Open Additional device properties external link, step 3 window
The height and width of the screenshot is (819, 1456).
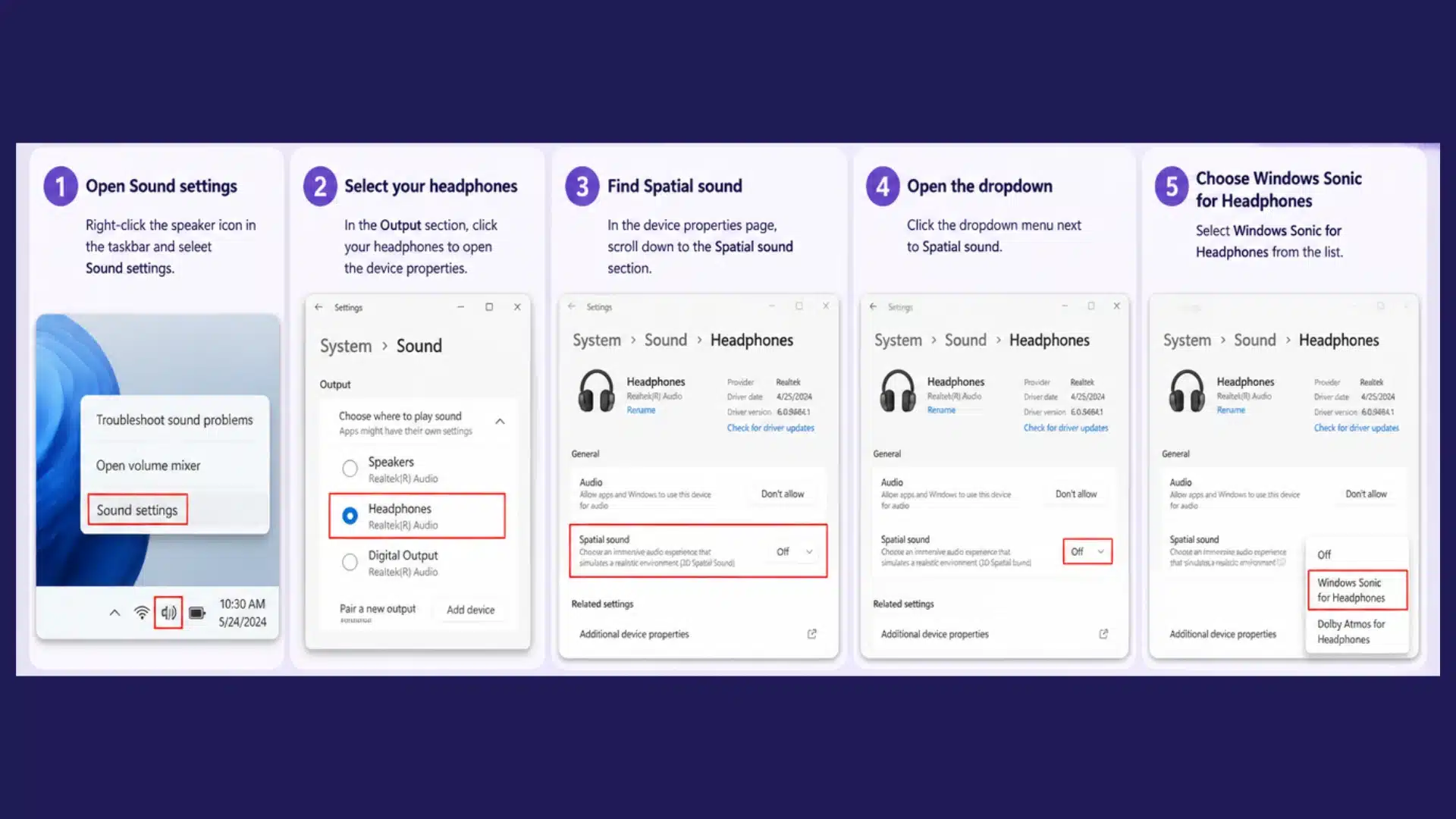coord(812,634)
